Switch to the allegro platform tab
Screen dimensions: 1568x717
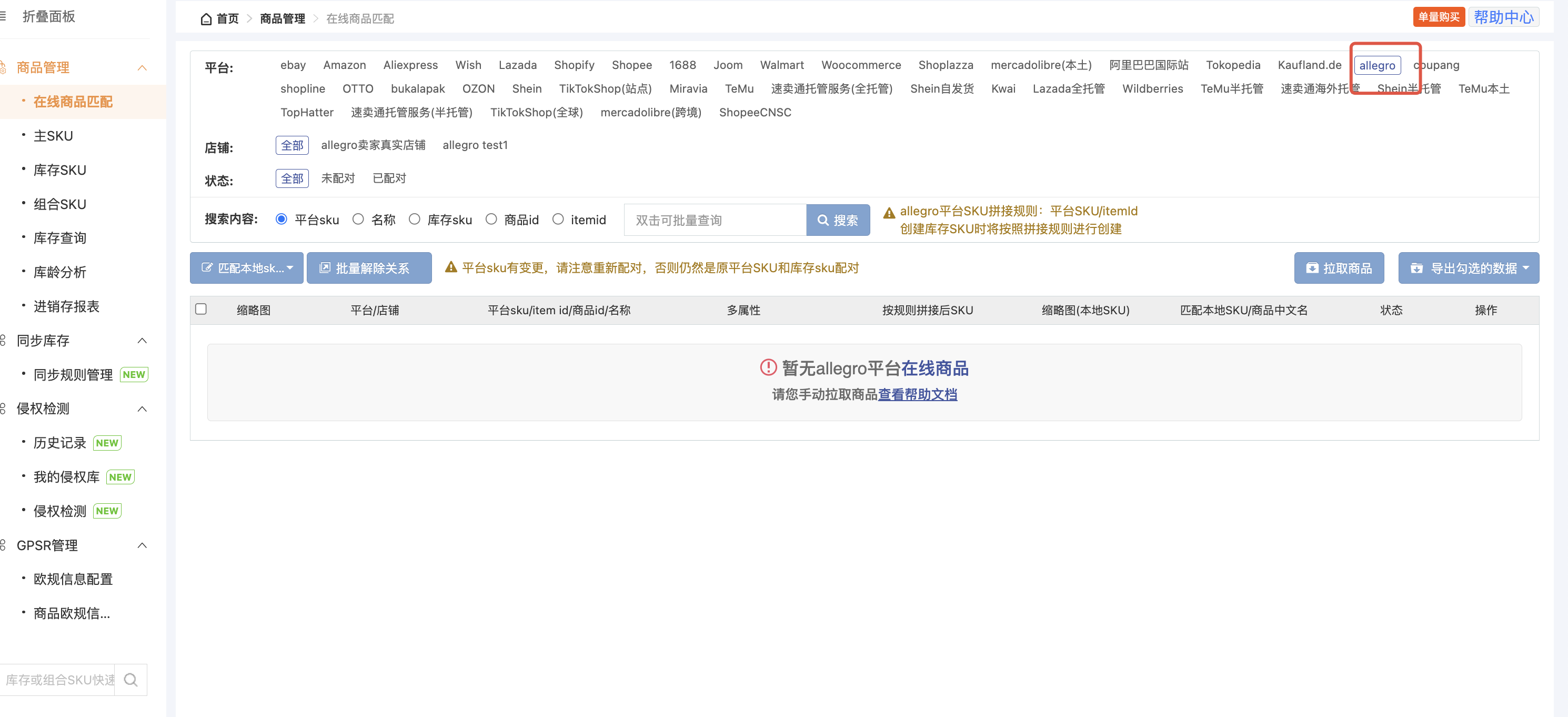tap(1378, 65)
